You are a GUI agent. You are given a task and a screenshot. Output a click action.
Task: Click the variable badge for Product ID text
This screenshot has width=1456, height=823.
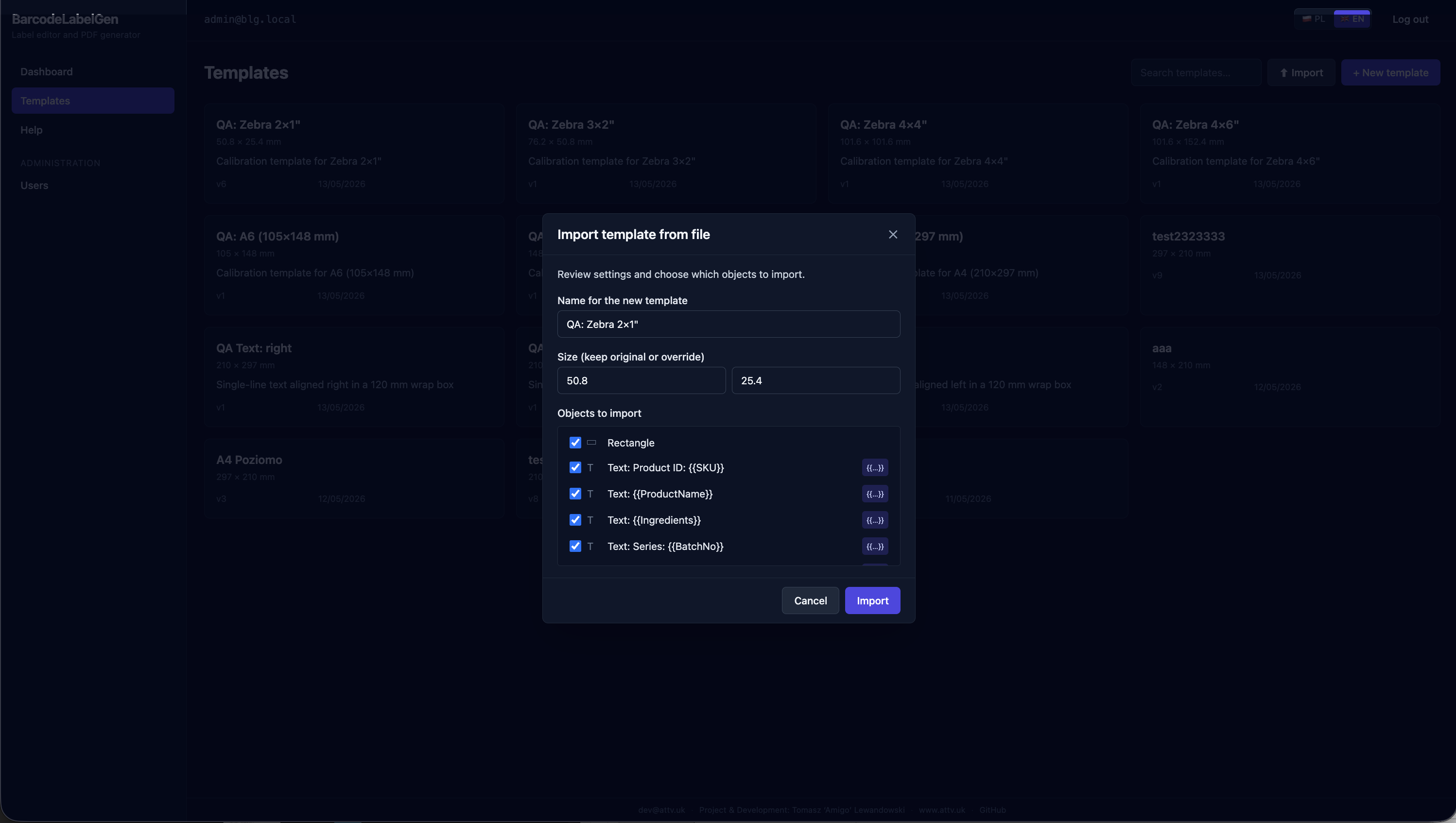[x=875, y=467]
